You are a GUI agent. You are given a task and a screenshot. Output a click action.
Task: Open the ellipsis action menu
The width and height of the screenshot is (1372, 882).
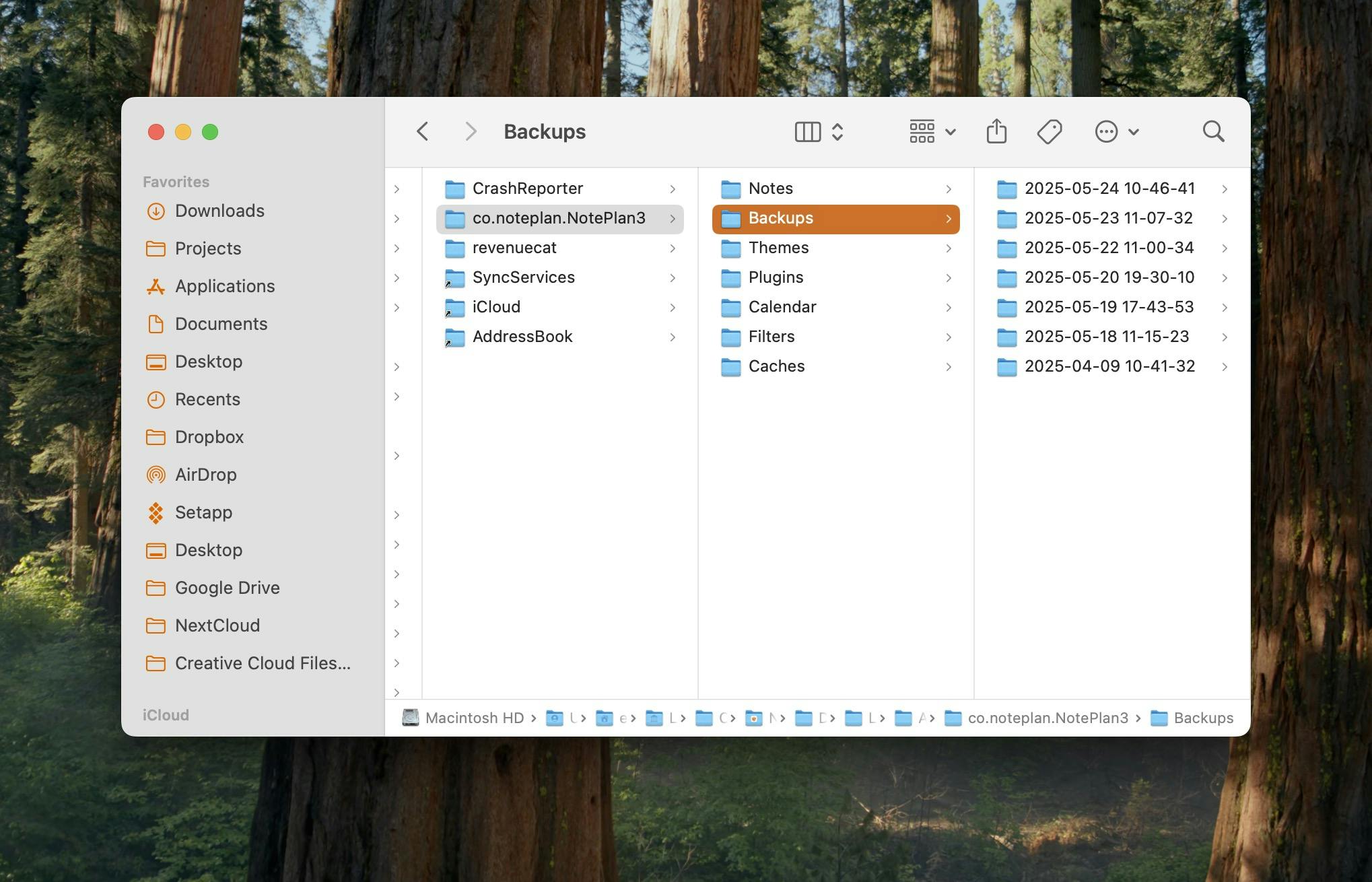coord(1116,132)
